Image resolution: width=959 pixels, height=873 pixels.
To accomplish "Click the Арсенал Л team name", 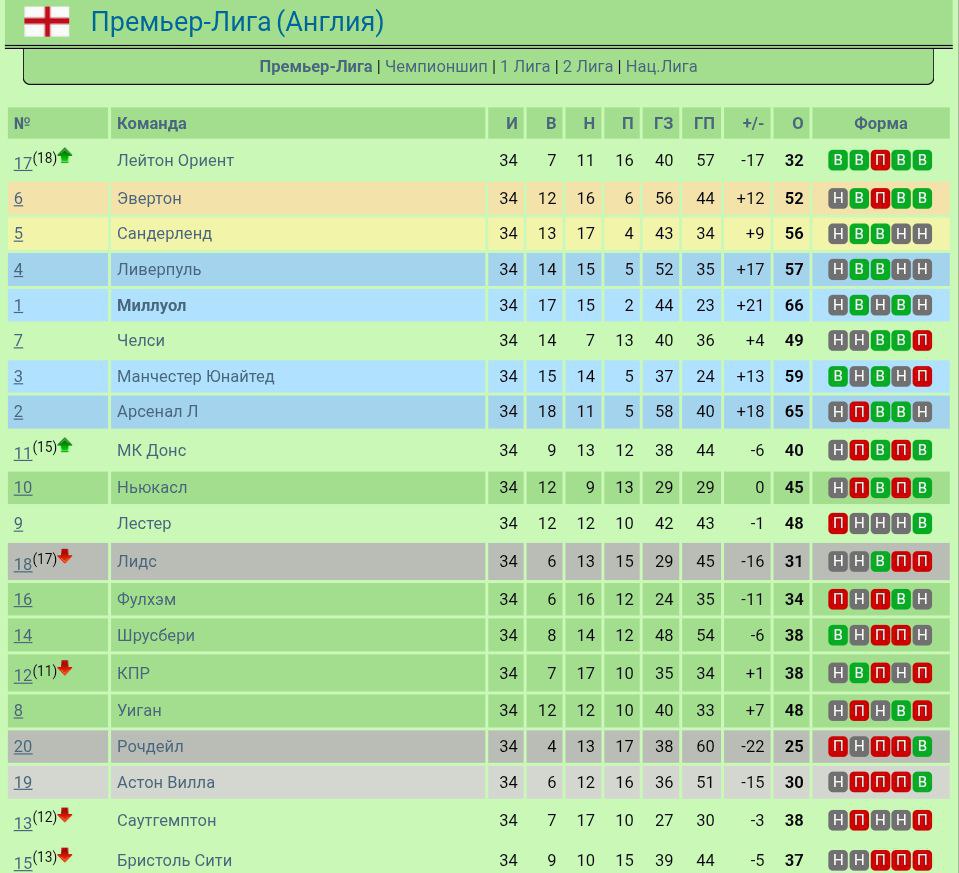I will [157, 411].
